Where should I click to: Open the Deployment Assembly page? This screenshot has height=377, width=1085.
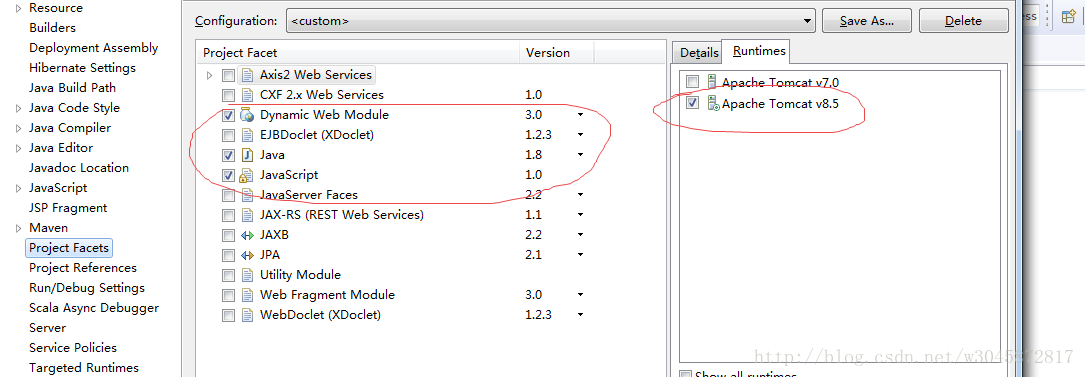[93, 48]
